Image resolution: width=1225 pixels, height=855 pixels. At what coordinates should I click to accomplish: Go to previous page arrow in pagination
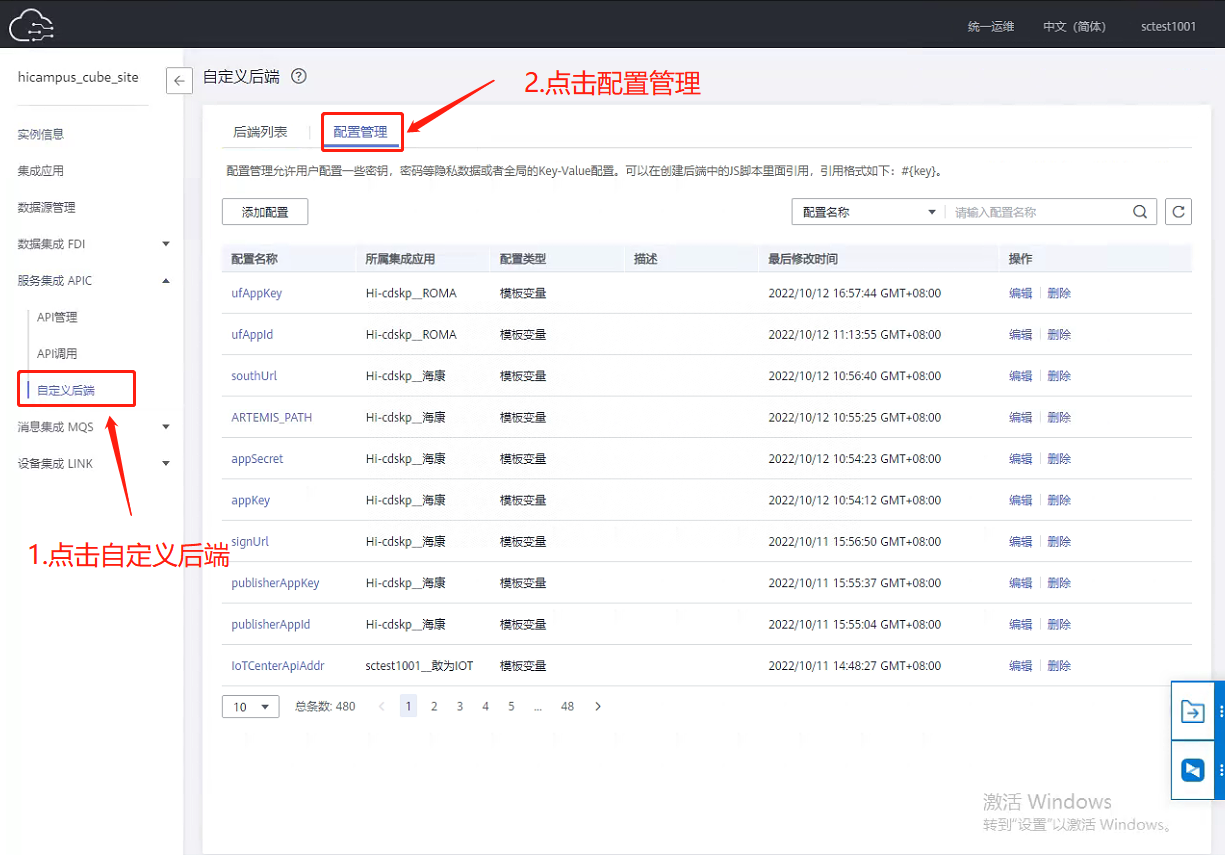[x=382, y=706]
